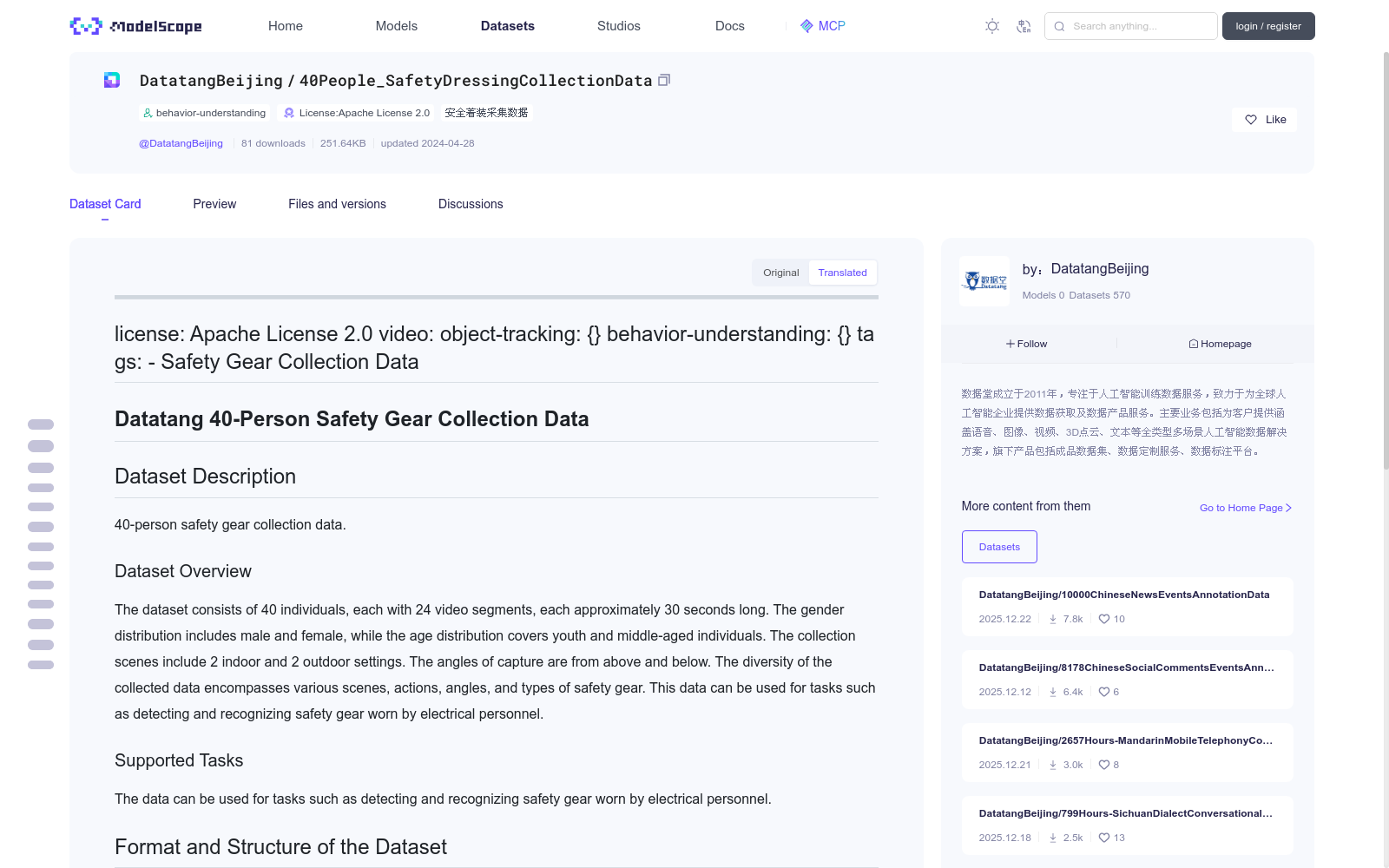Go to the Home nav item

pos(286,26)
